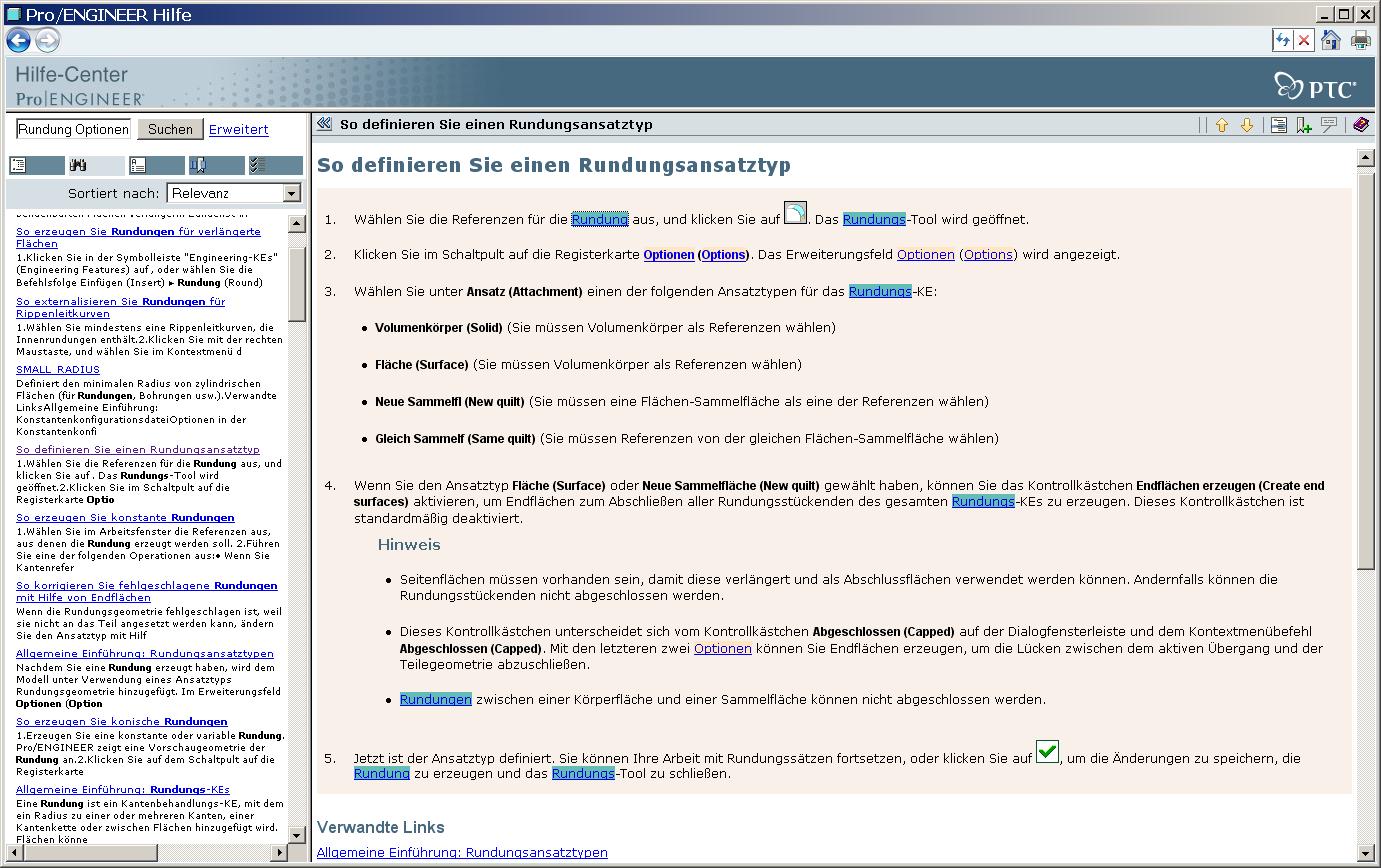This screenshot has width=1381, height=868.
Task: Switch to the checklist tab
Action: tap(275, 165)
